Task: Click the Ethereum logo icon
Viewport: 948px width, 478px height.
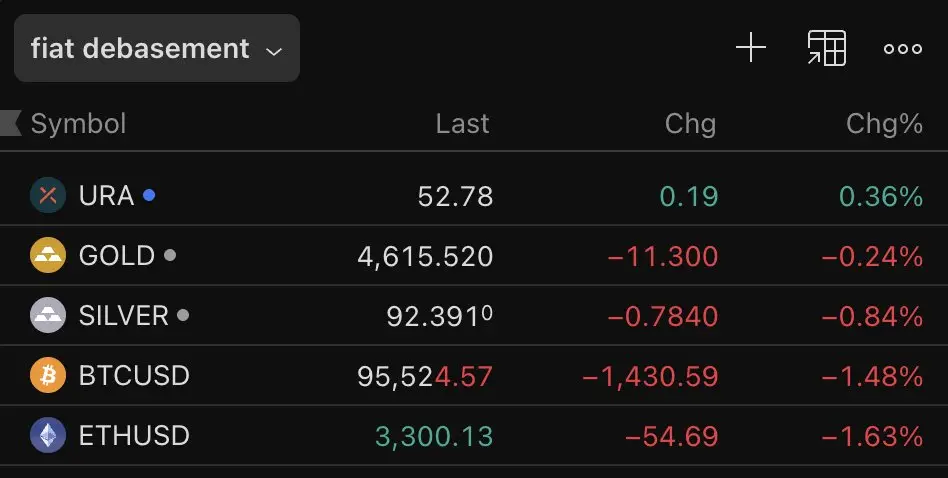Action: 47,436
